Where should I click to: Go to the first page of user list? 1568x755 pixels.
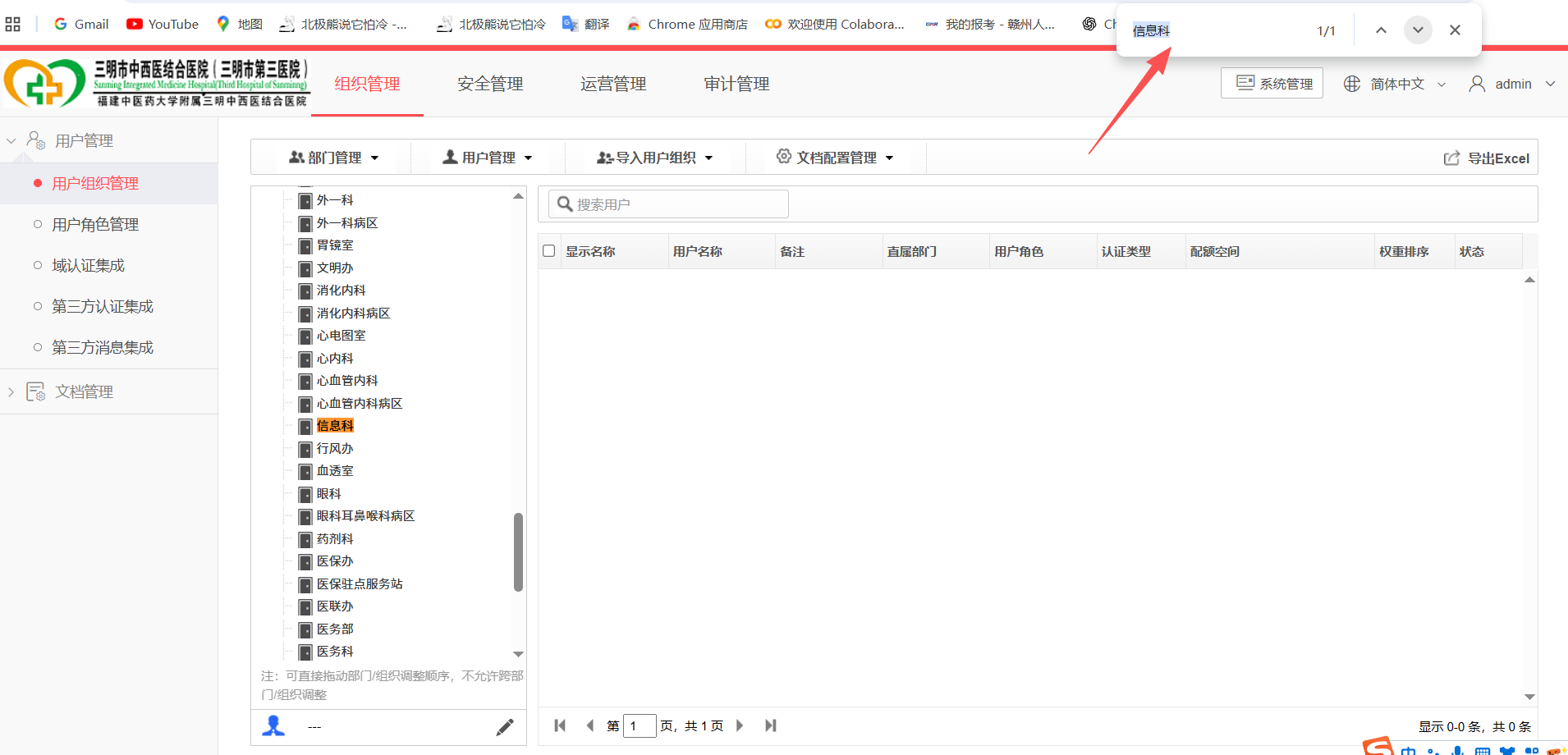[x=560, y=725]
